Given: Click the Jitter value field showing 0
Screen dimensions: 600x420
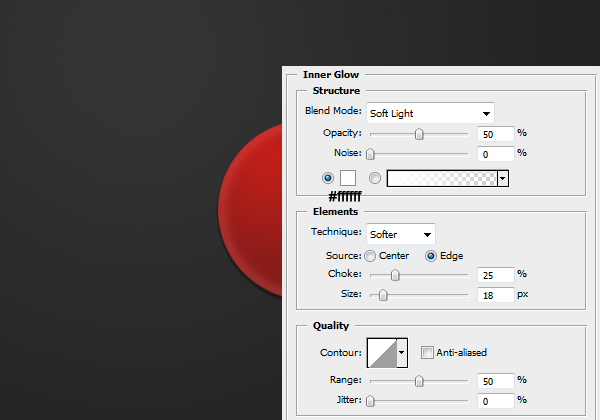Looking at the screenshot, I should 496,401.
